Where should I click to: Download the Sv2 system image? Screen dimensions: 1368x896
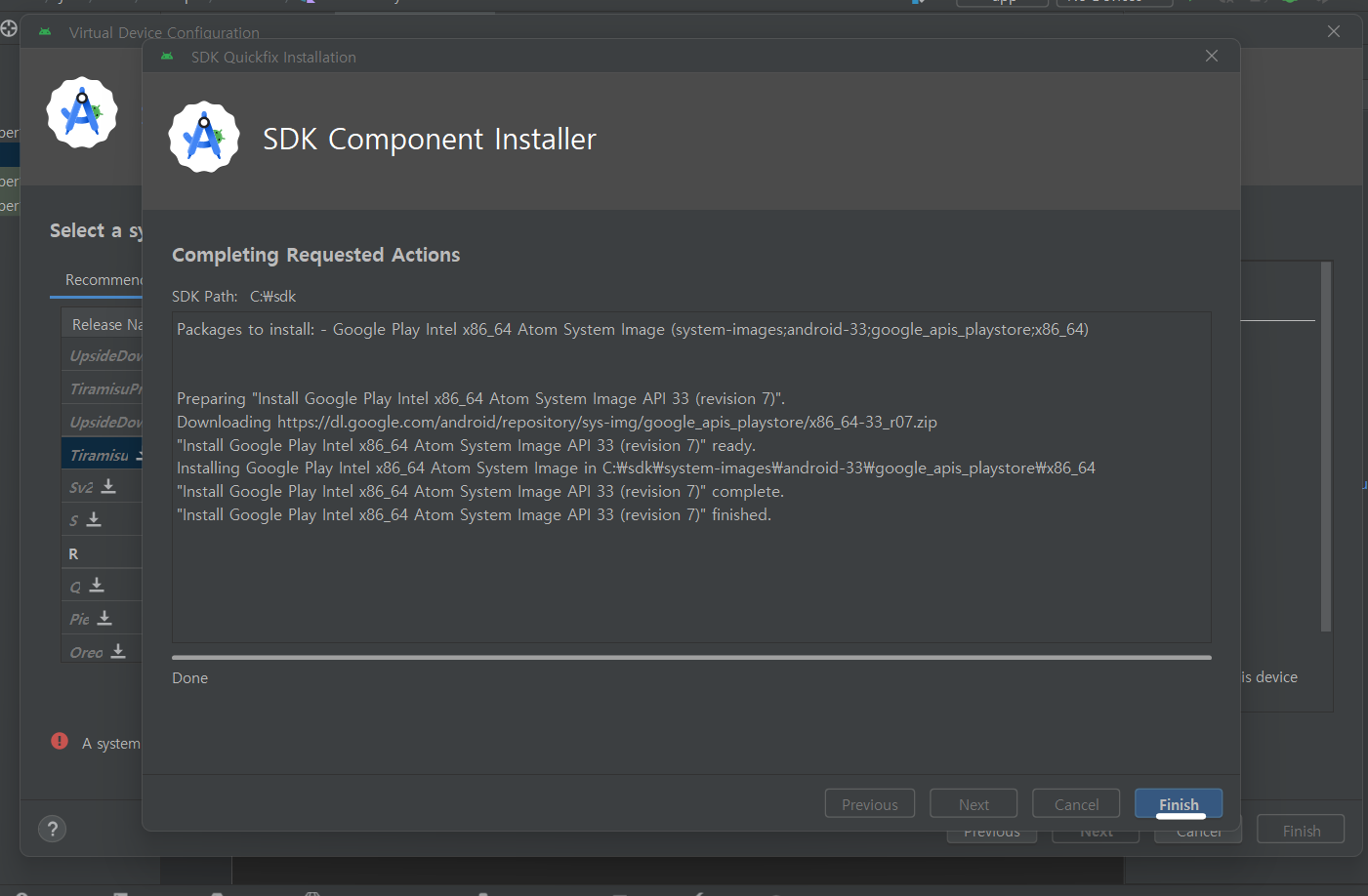point(108,486)
